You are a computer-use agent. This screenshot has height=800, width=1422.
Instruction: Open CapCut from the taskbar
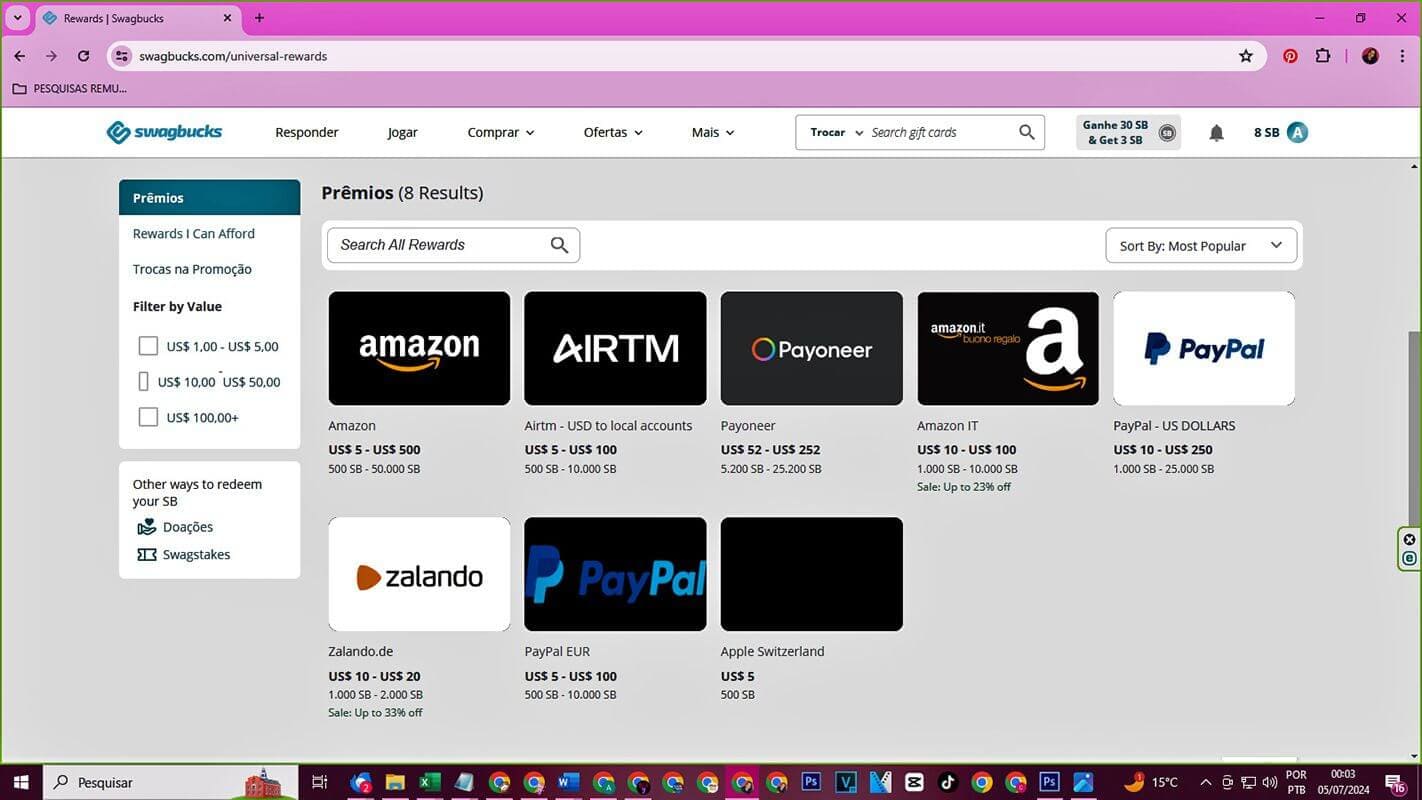coord(914,782)
